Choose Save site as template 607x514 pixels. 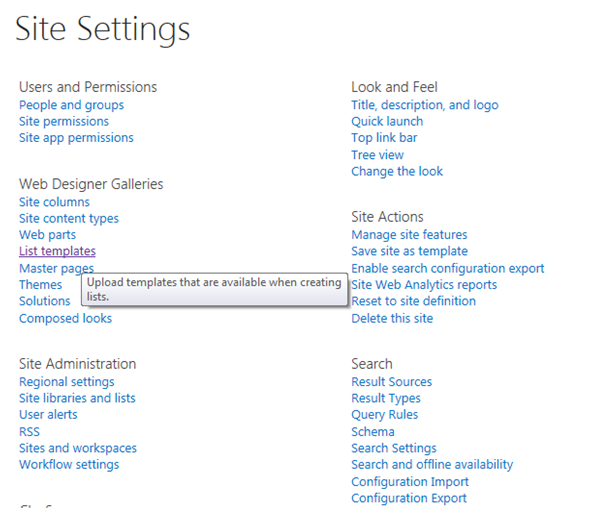(410, 251)
